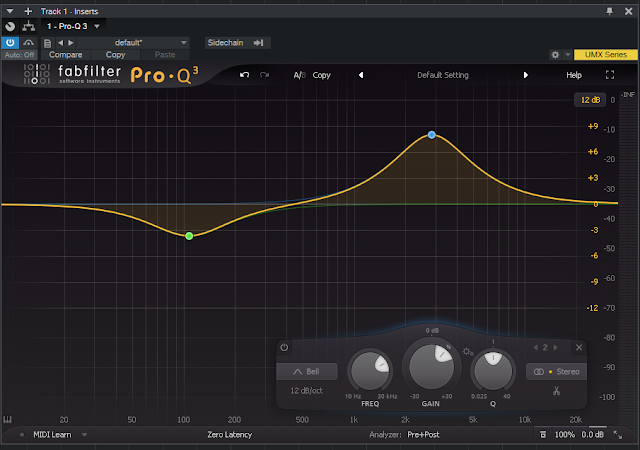Screen dimensions: 640x450
Task: Click Copy next to A/B
Action: point(322,75)
